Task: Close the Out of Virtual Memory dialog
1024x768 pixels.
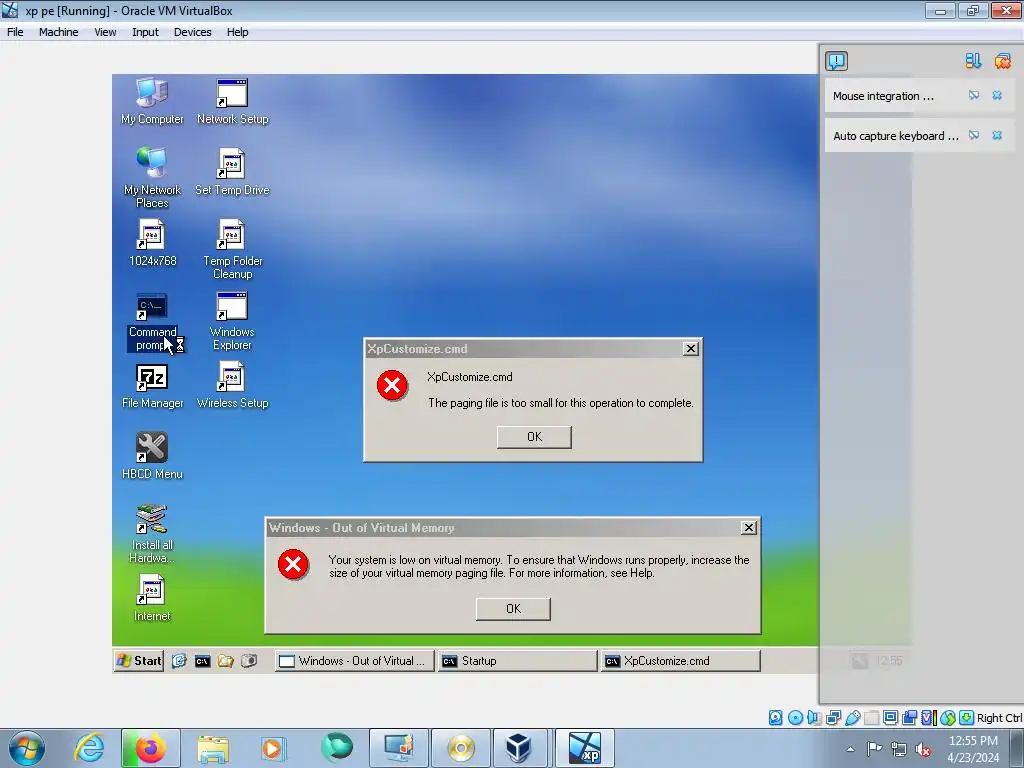Action: [x=749, y=528]
